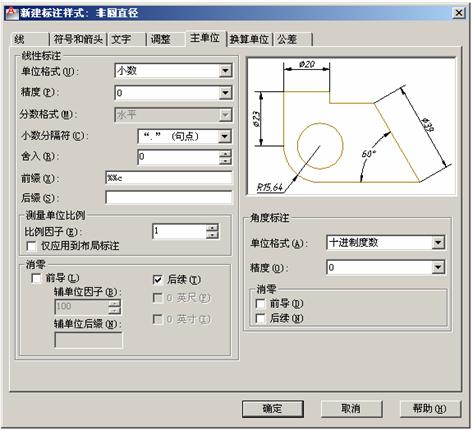Screen dimensions: 473x431
Task: Enable angular 前导 zero suppression checkbox
Action: [x=260, y=304]
